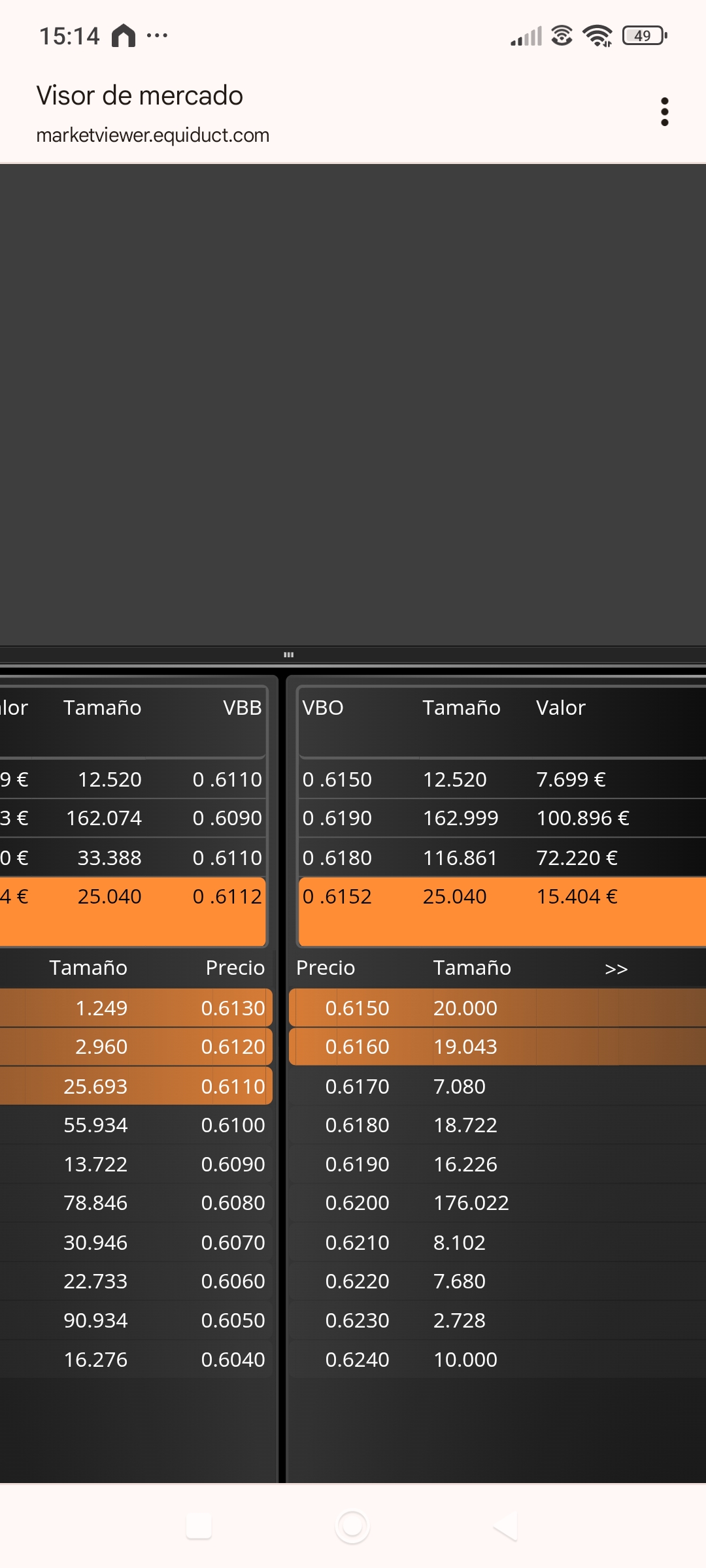Screen dimensions: 706x1568
Task: Select the bid size 33.388
Action: [x=109, y=858]
